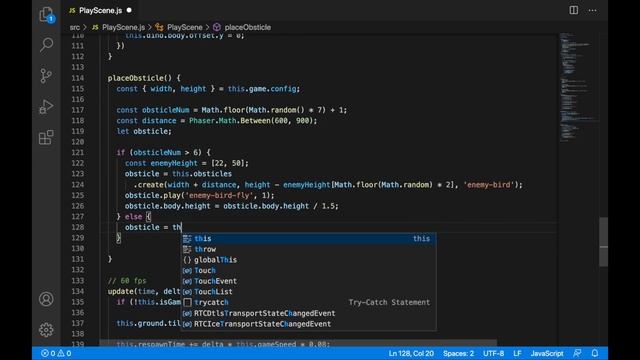Image resolution: width=640 pixels, height=360 pixels.
Task: Select the 'TouchEvent' suggestion
Action: click(x=309, y=281)
